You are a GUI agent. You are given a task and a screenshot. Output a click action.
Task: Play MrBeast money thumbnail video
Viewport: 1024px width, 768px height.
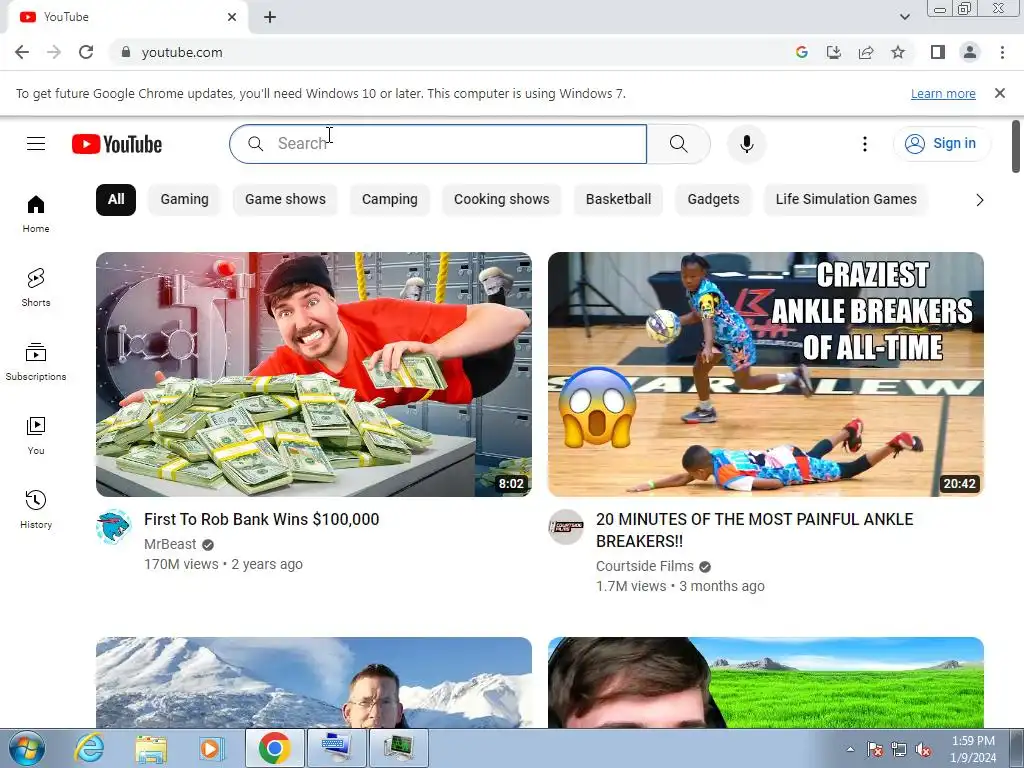(313, 374)
